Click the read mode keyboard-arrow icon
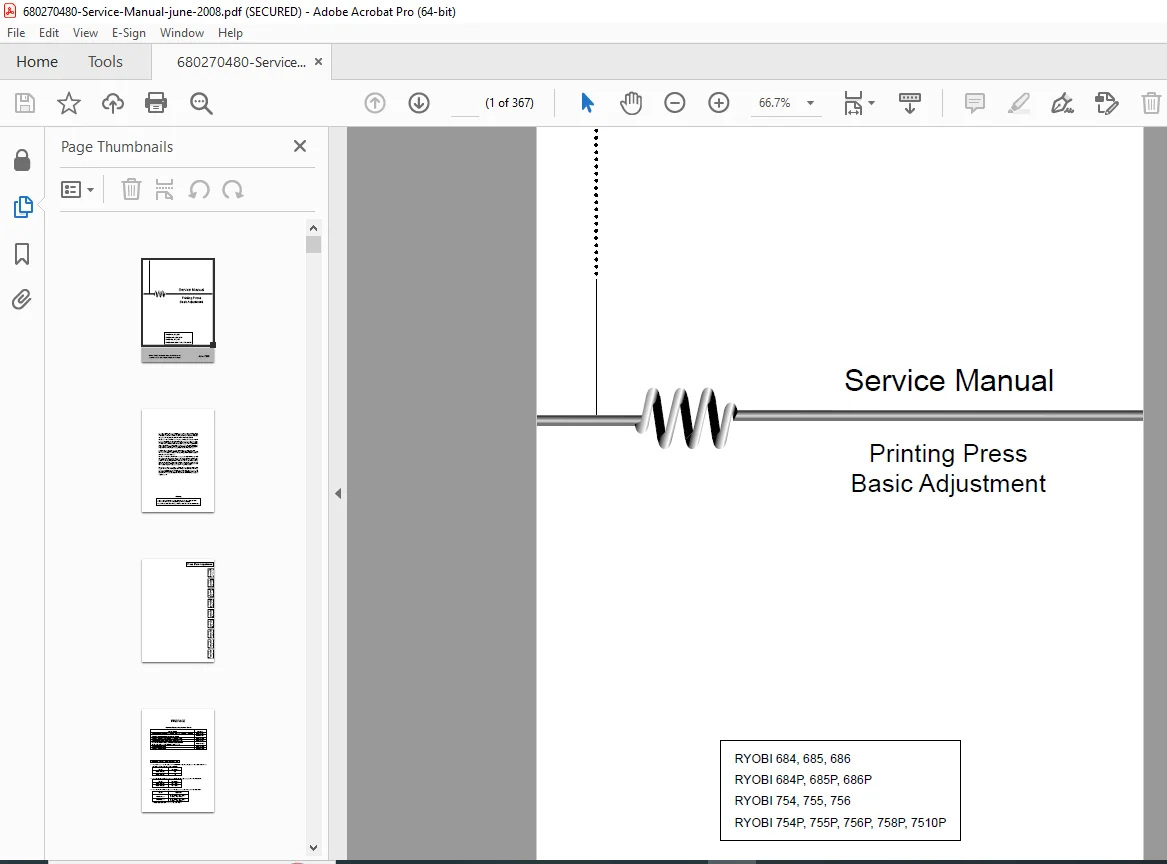The width and height of the screenshot is (1167, 864). pos(909,103)
